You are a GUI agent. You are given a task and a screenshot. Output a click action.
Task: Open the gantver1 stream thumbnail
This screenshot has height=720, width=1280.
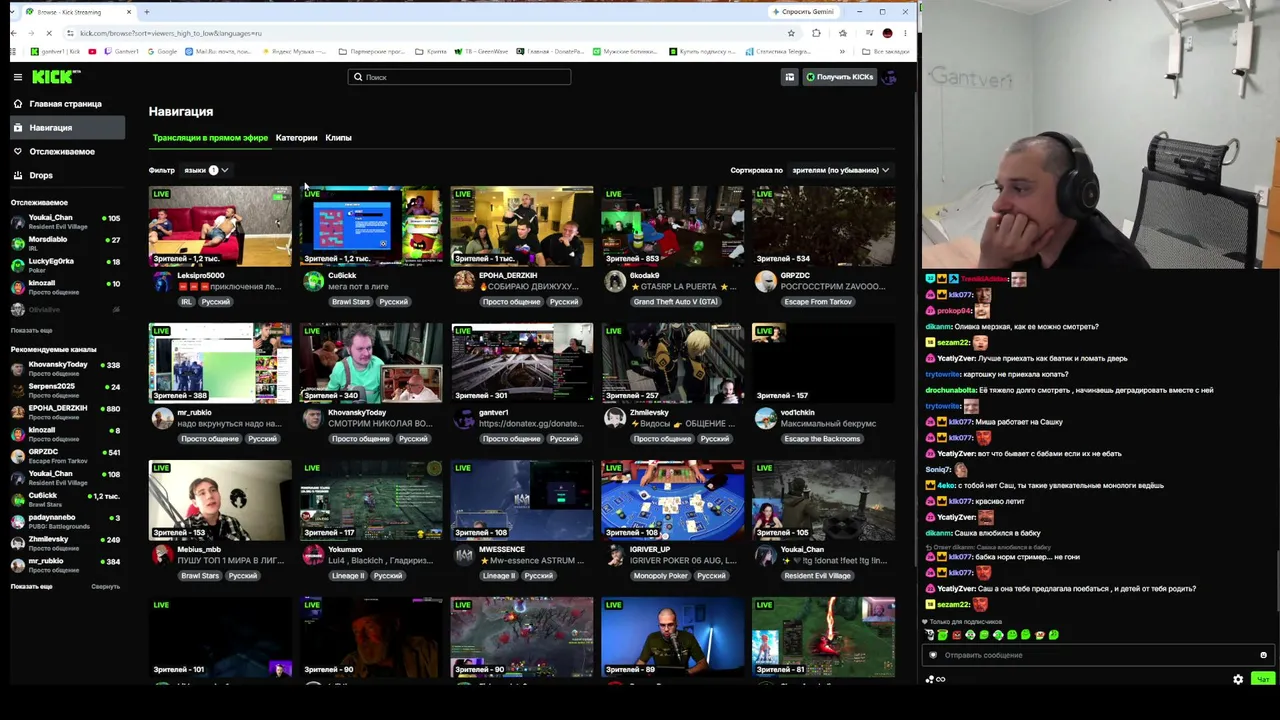(x=522, y=363)
